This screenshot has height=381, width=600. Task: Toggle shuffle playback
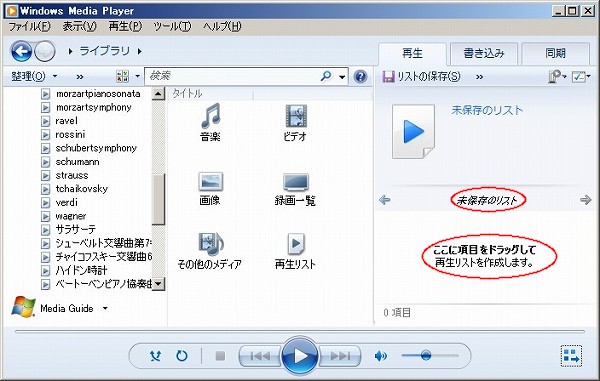coord(155,356)
